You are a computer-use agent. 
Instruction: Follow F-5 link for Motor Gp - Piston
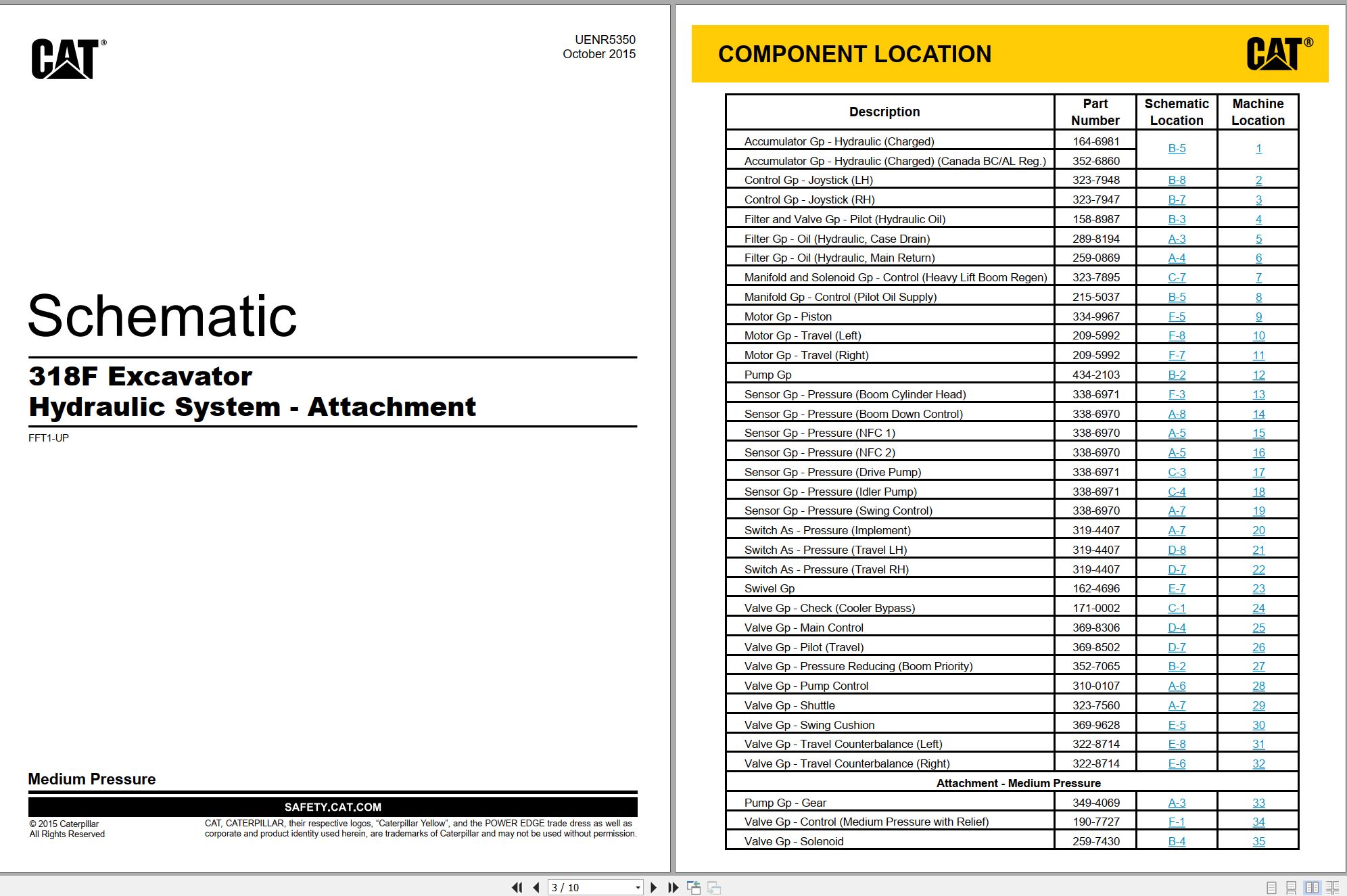pos(1177,316)
